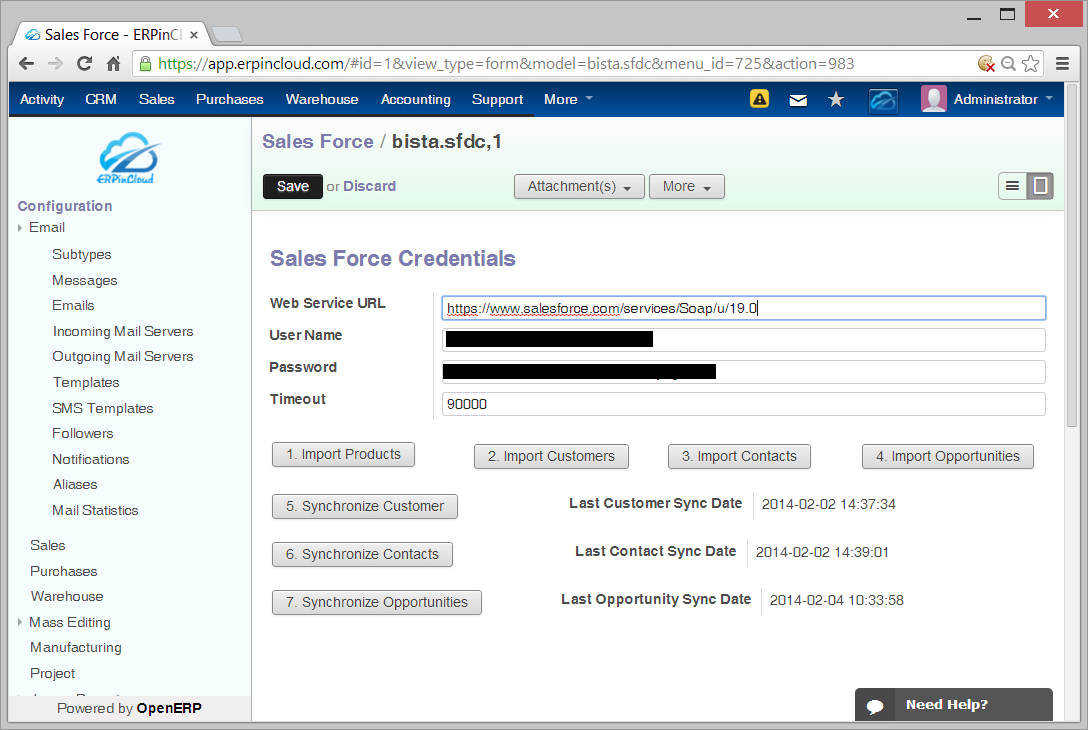Click 1. Import Products button
Screen dimensions: 1088x730
point(343,455)
